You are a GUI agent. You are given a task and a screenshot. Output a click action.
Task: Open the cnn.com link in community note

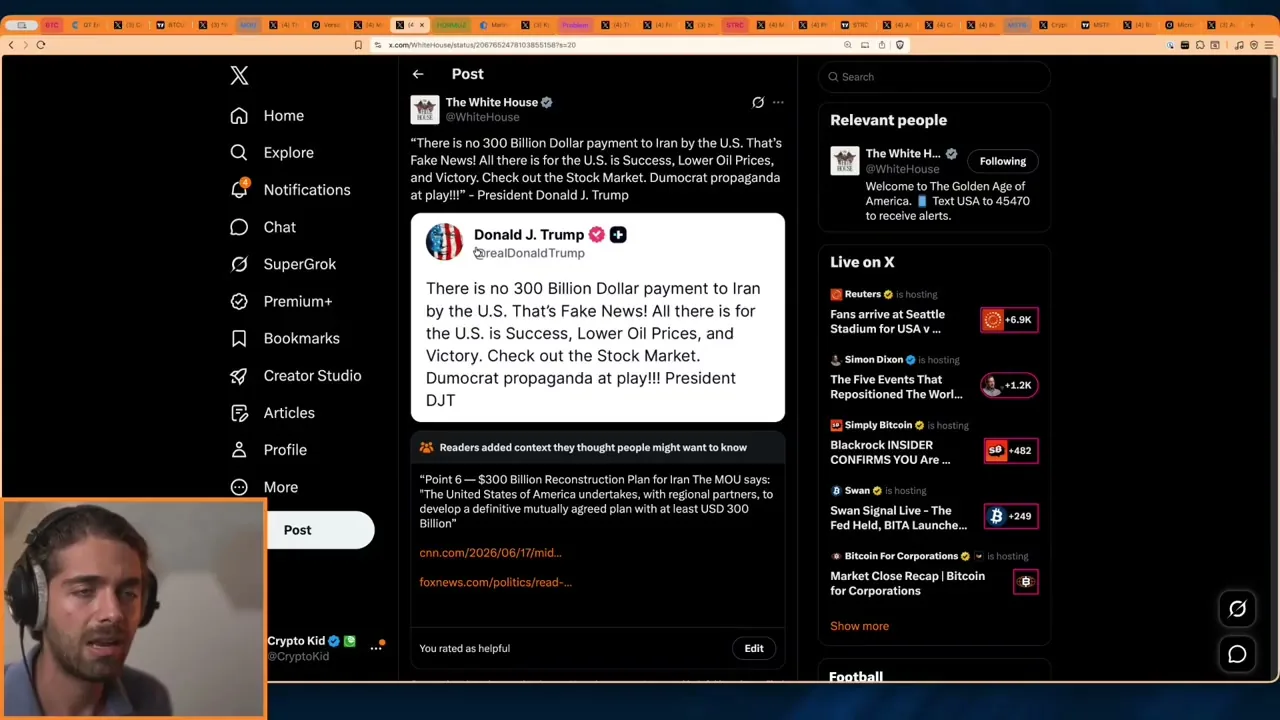(490, 553)
